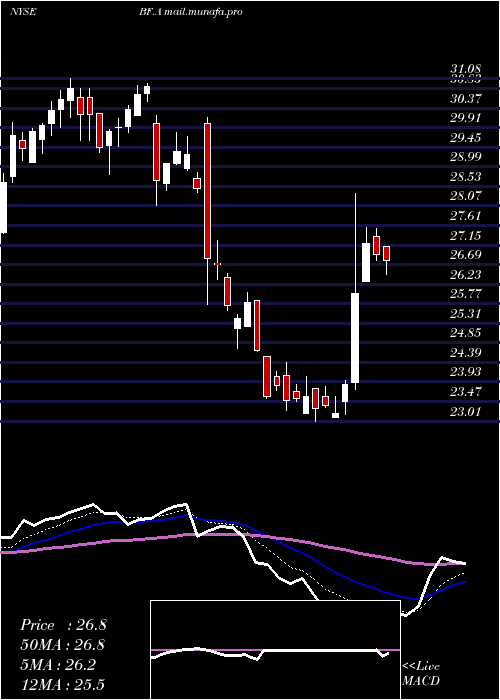Click the 50MA : 26.8 readout
This screenshot has width=500, height=700.
point(63,645)
